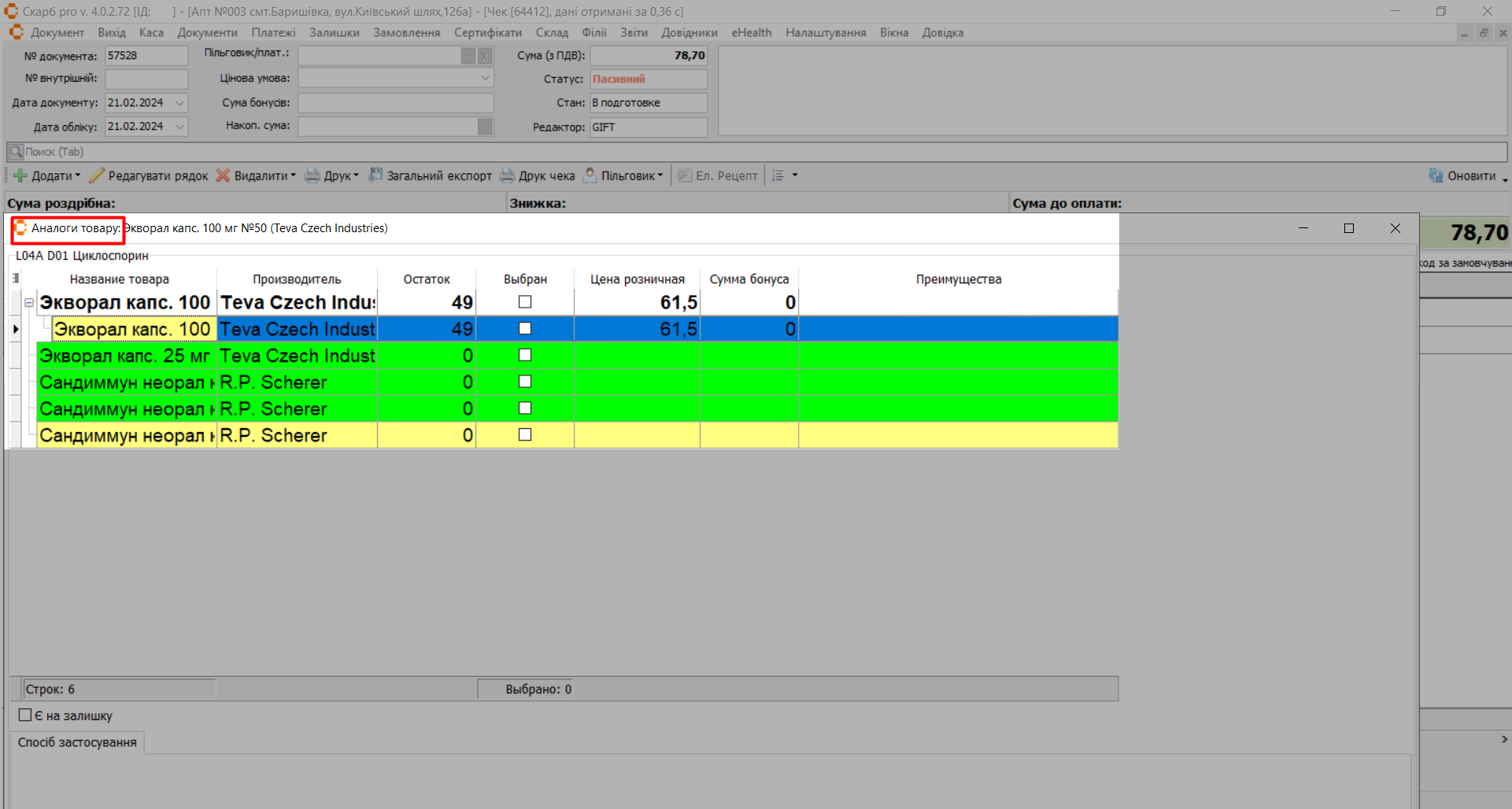Click the red X Видалити icon
The height and width of the screenshot is (809, 1512).
point(224,175)
